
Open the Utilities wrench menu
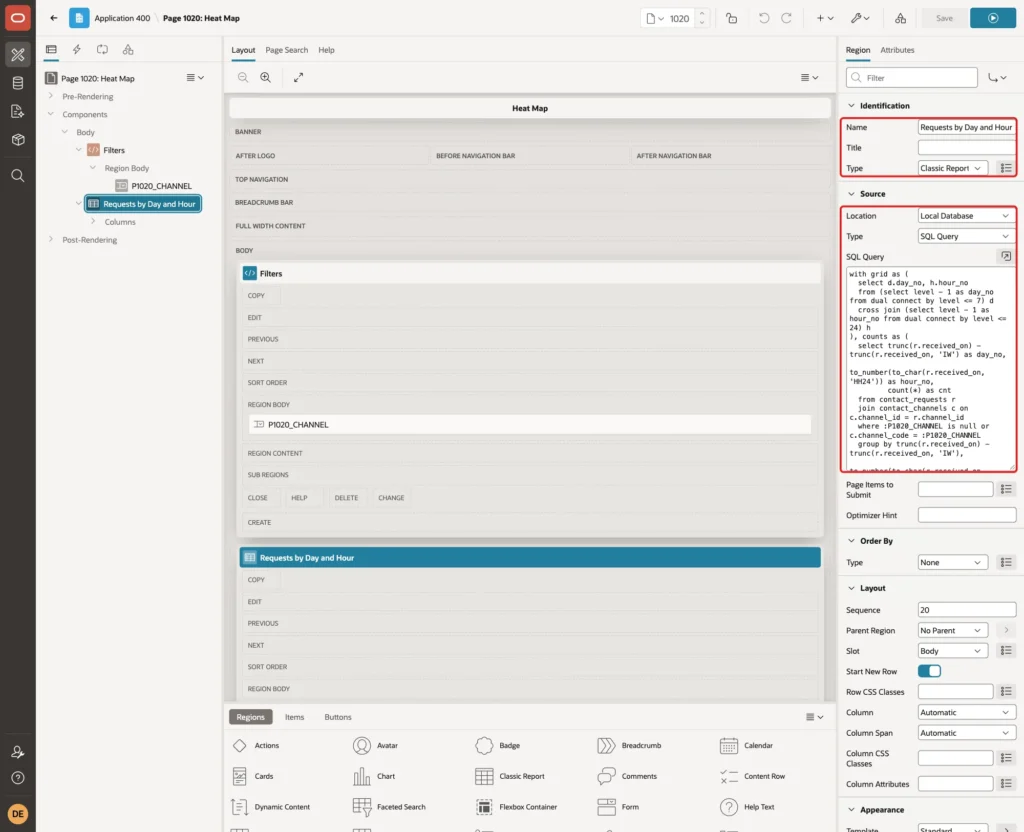tap(860, 18)
